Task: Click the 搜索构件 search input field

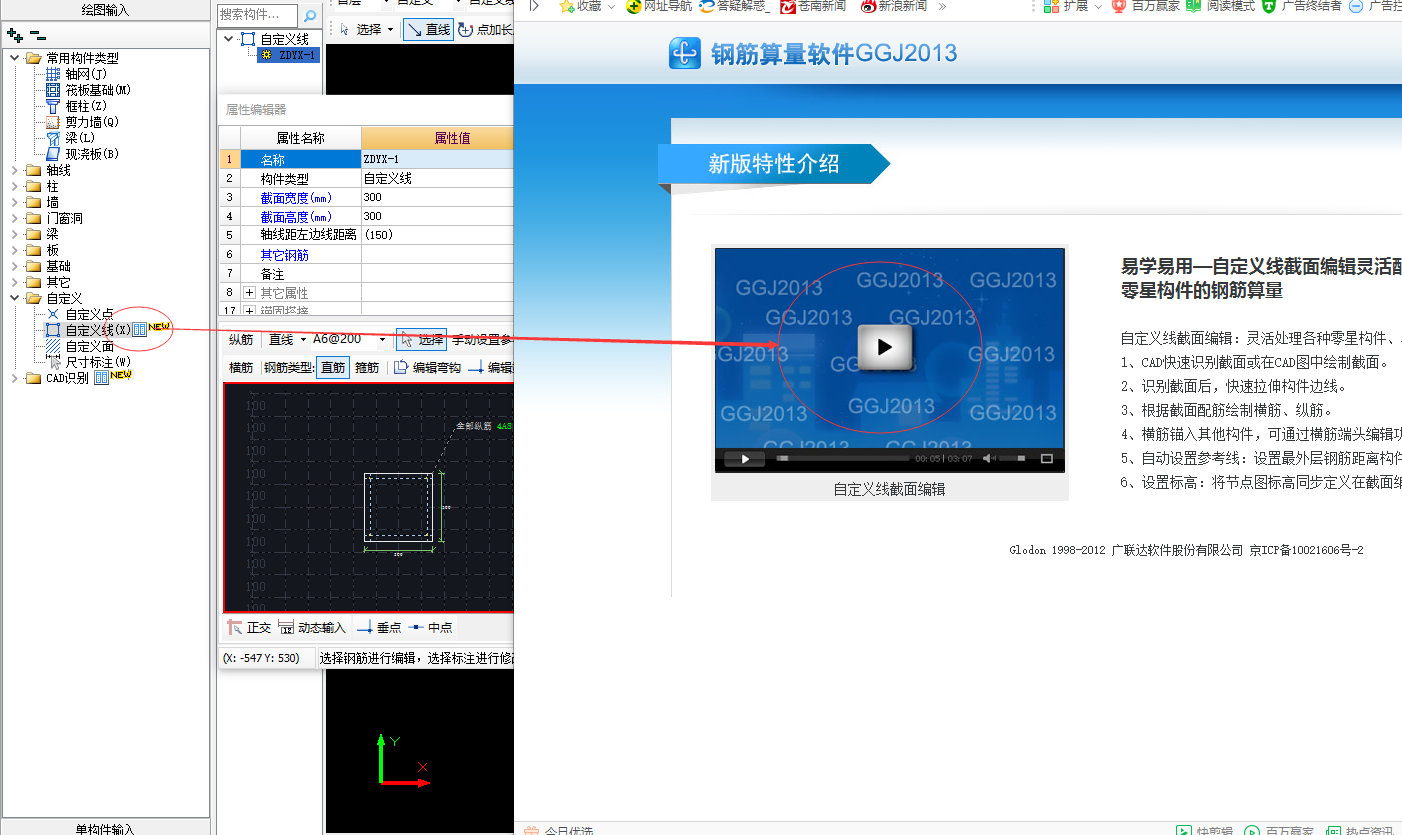Action: tap(257, 15)
